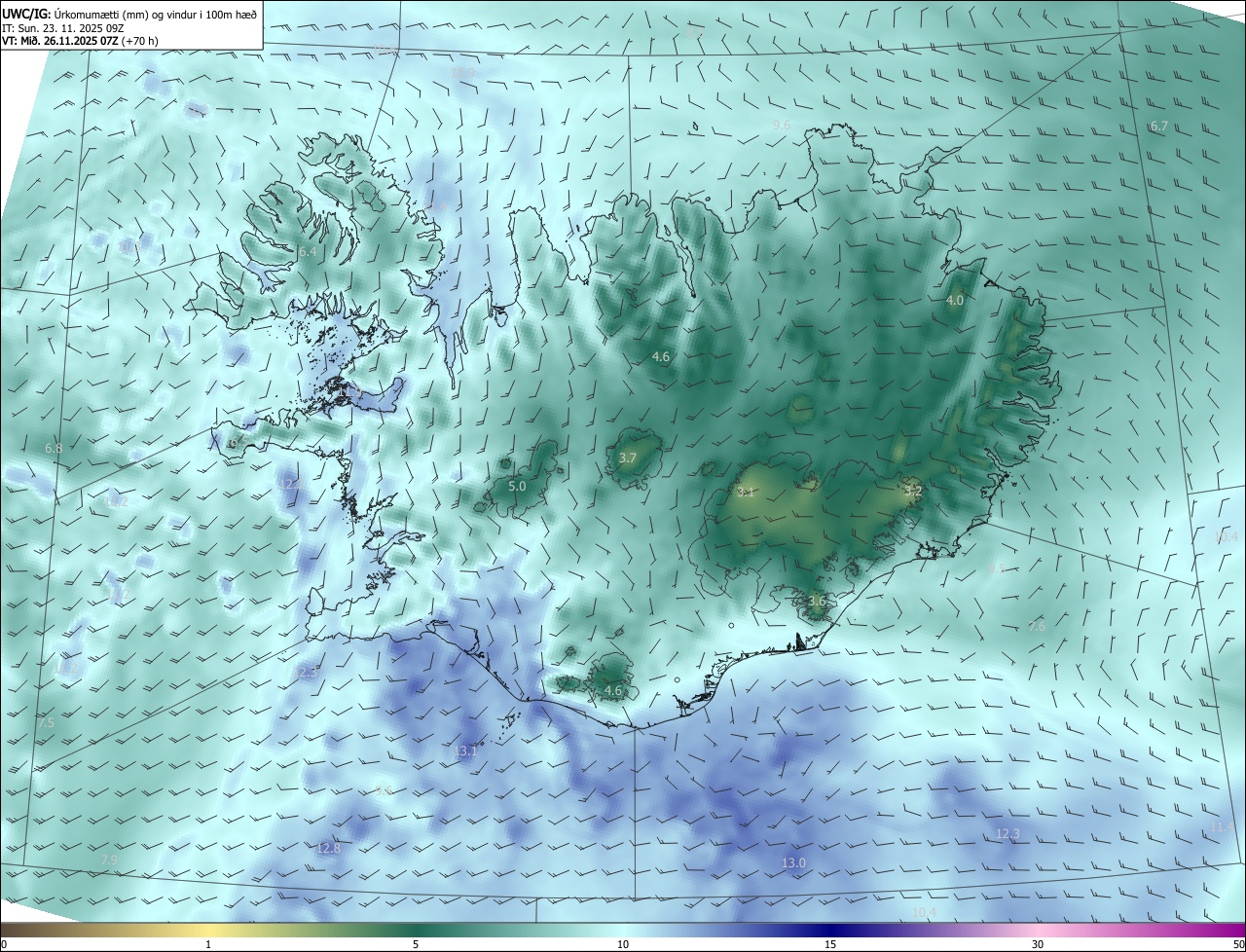Click the 13.0 value label

coord(793,863)
